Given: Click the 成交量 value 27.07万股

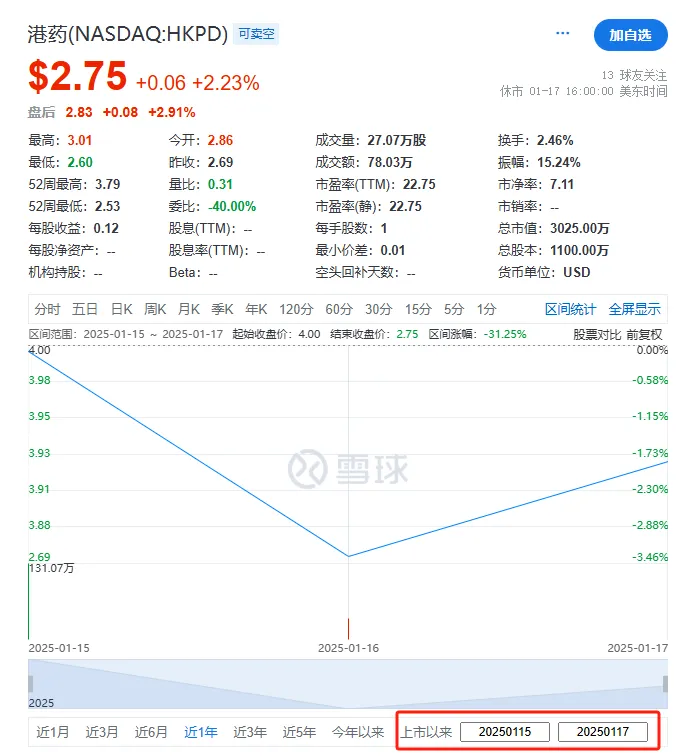Looking at the screenshot, I should 397,140.
